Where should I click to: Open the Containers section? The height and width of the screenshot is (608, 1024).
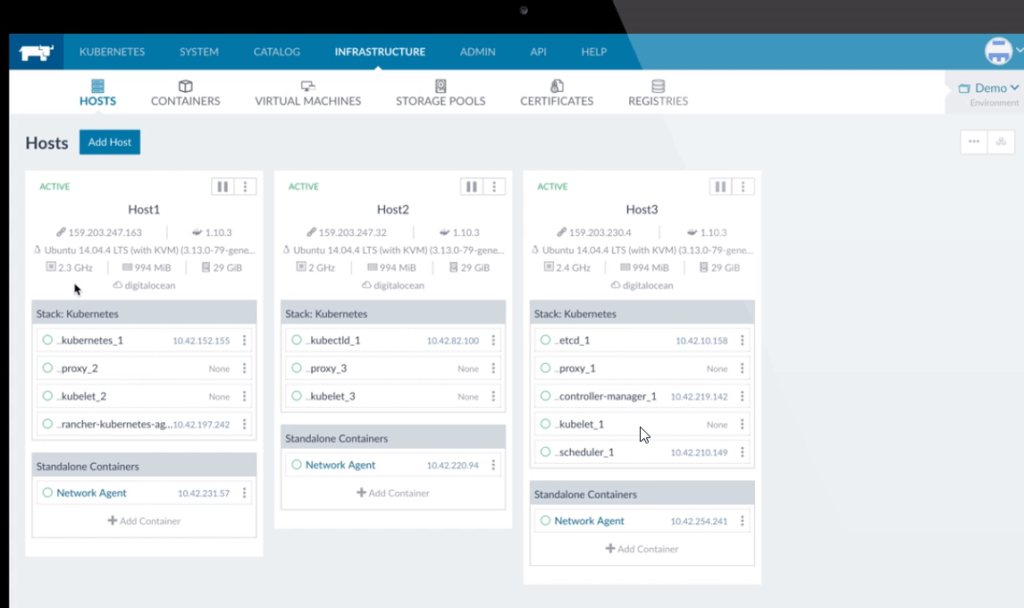(185, 93)
